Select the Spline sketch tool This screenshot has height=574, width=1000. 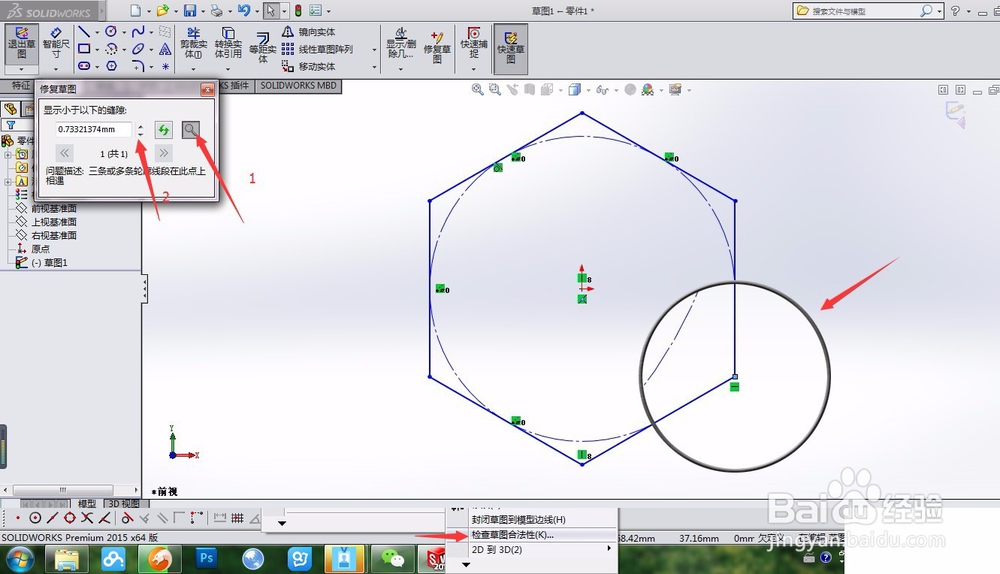coord(138,31)
